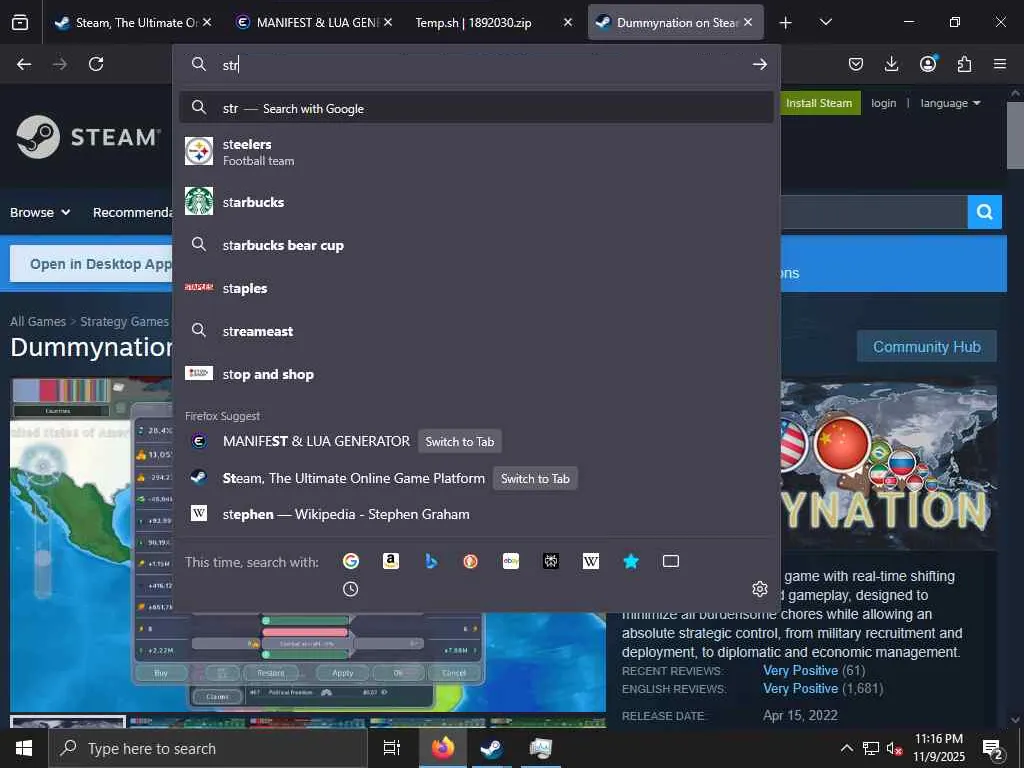Search this time with Wikipedia icon
This screenshot has height=768, width=1024.
click(x=590, y=561)
